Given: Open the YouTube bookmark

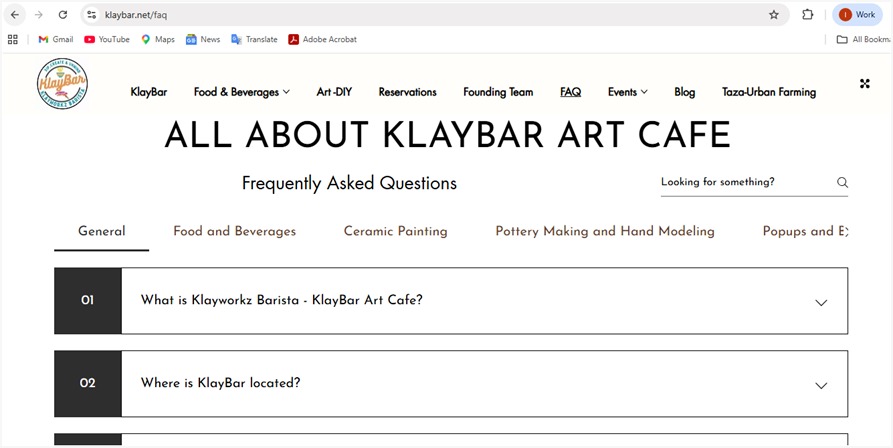Looking at the screenshot, I should tap(106, 39).
